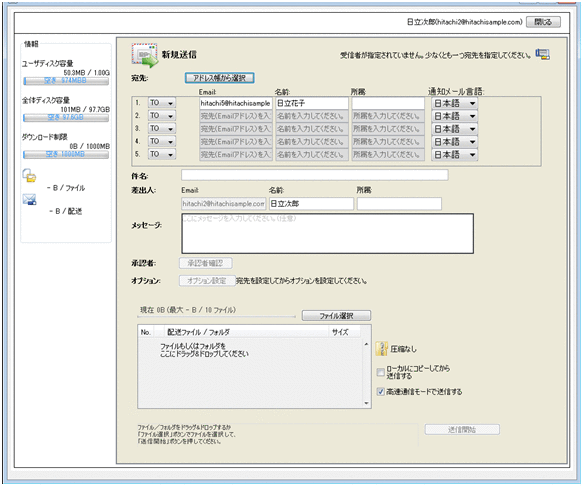Click the サイズ column header
The width and height of the screenshot is (585, 488).
pyautogui.click(x=344, y=332)
